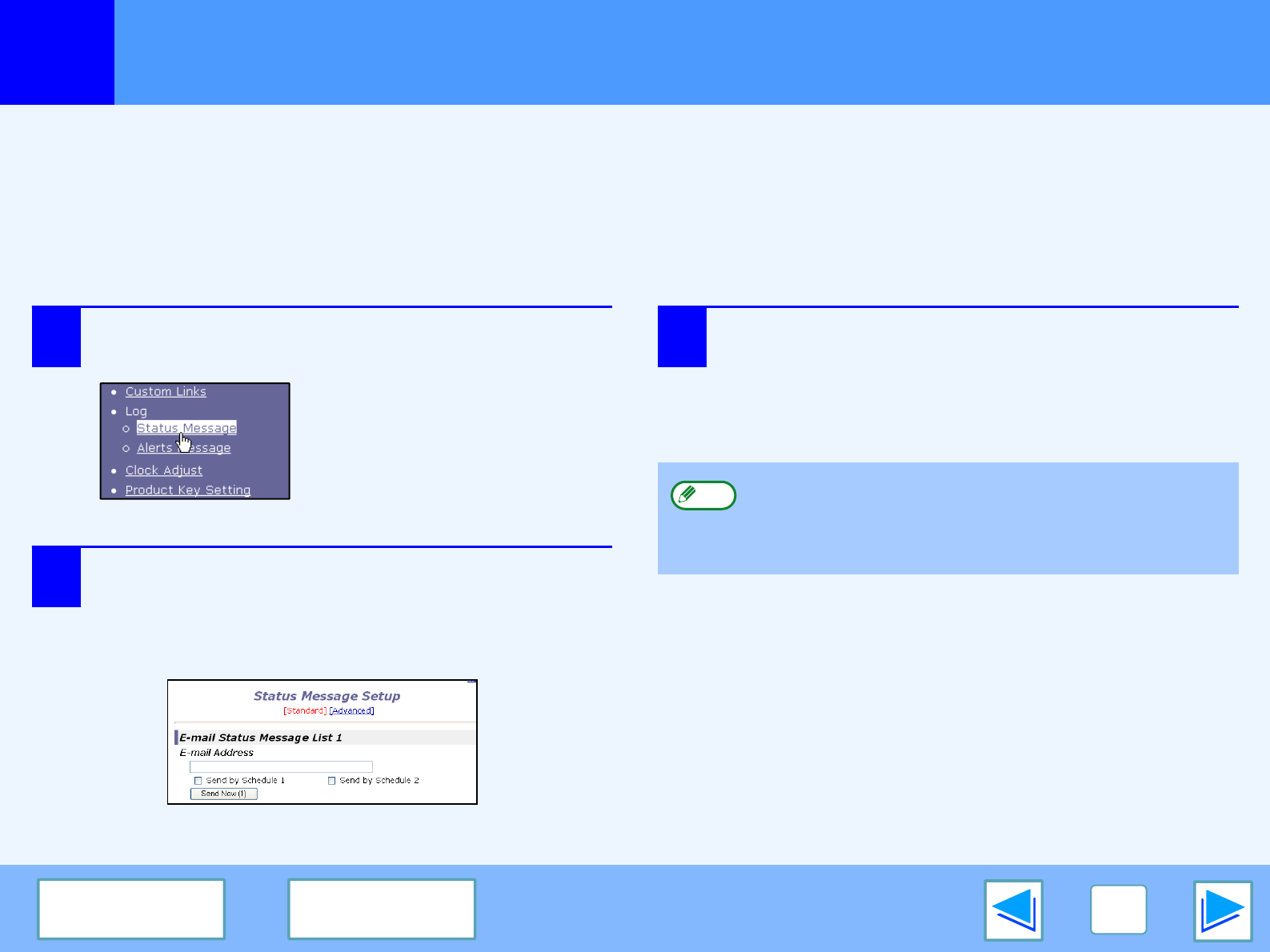The height and width of the screenshot is (952, 1270).
Task: Select the Standard setup link
Action: (305, 710)
